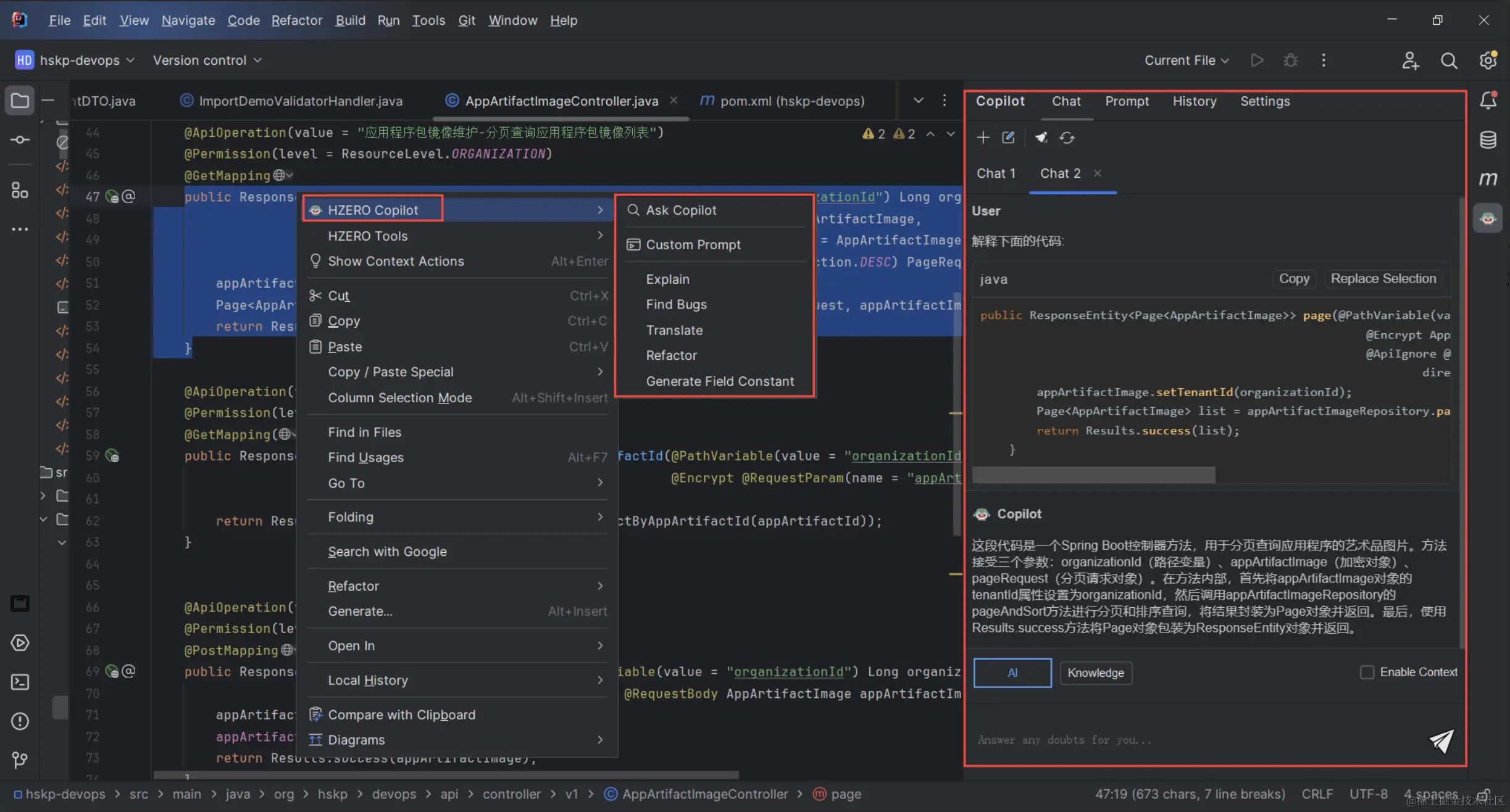Viewport: 1510px width, 812px height.
Task: Expand the Folding submenu
Action: (458, 517)
